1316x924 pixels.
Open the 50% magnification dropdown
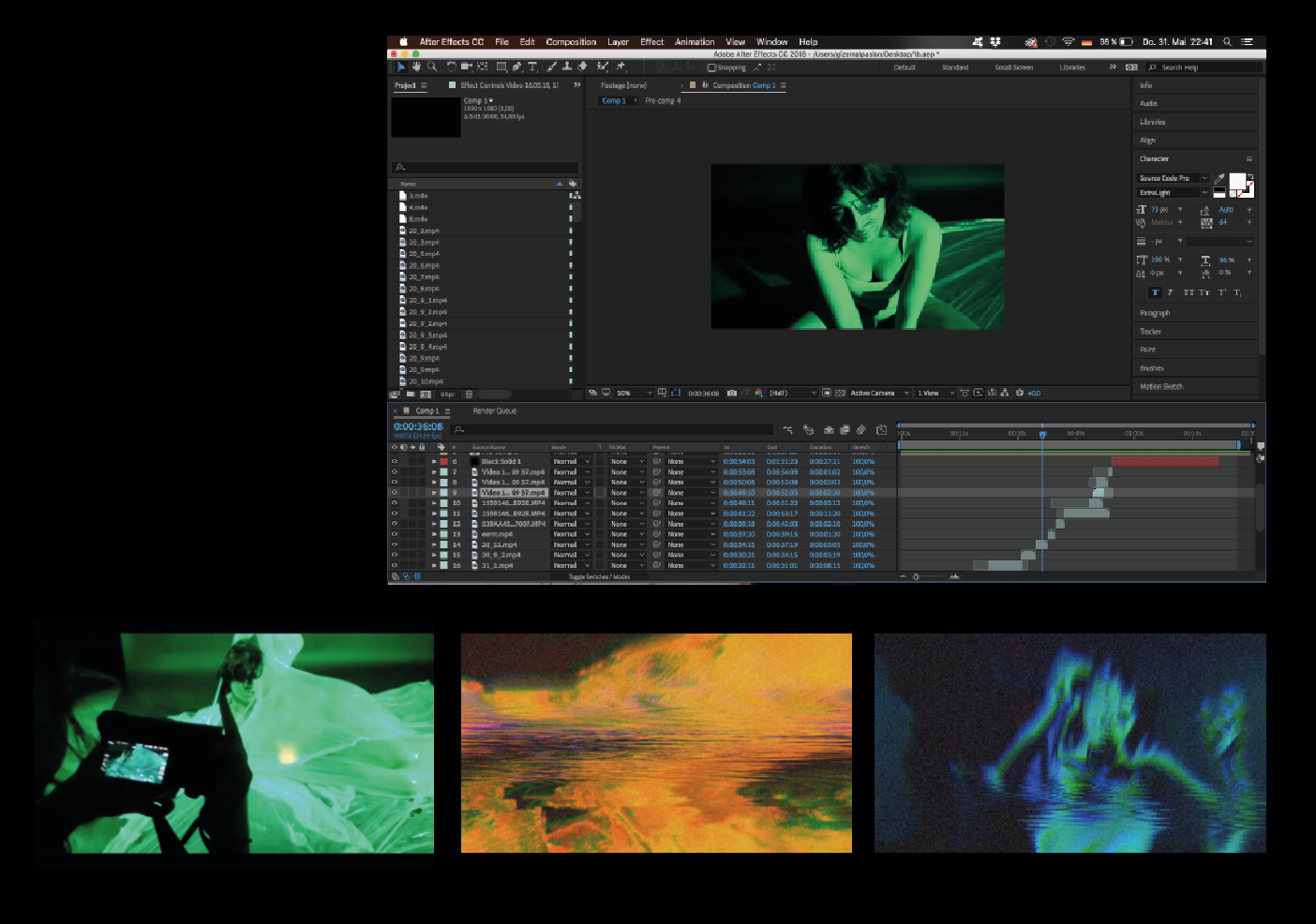(634, 394)
